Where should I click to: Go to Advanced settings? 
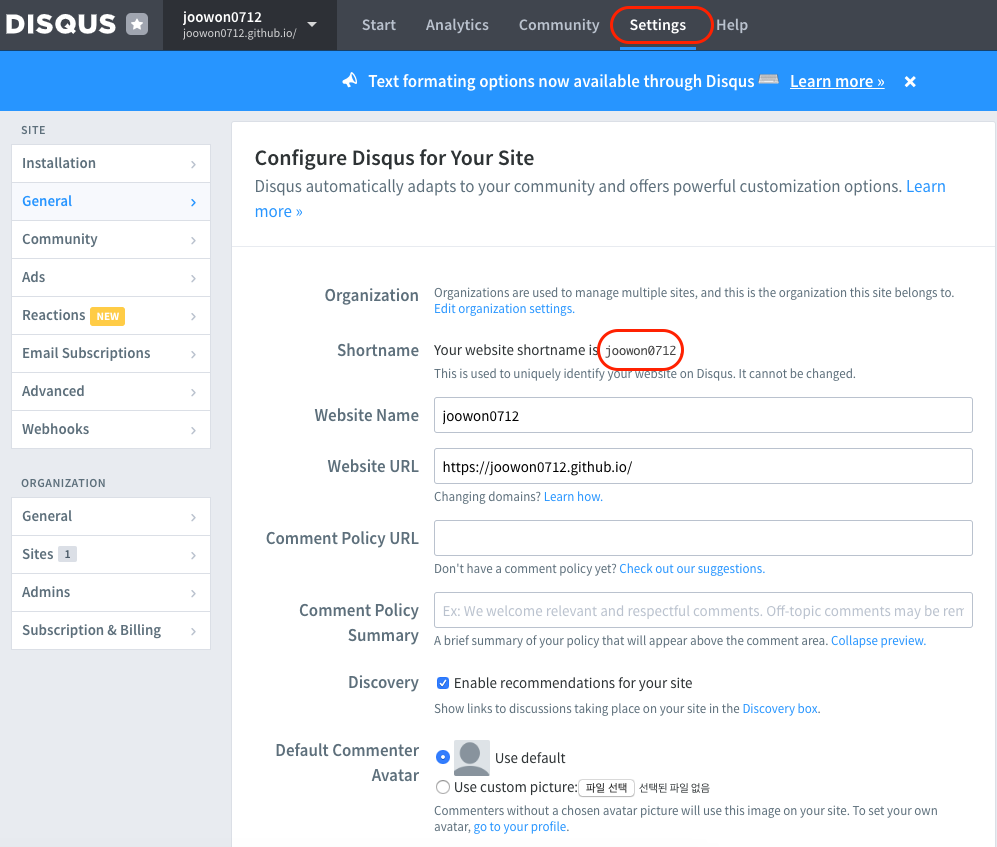[111, 391]
